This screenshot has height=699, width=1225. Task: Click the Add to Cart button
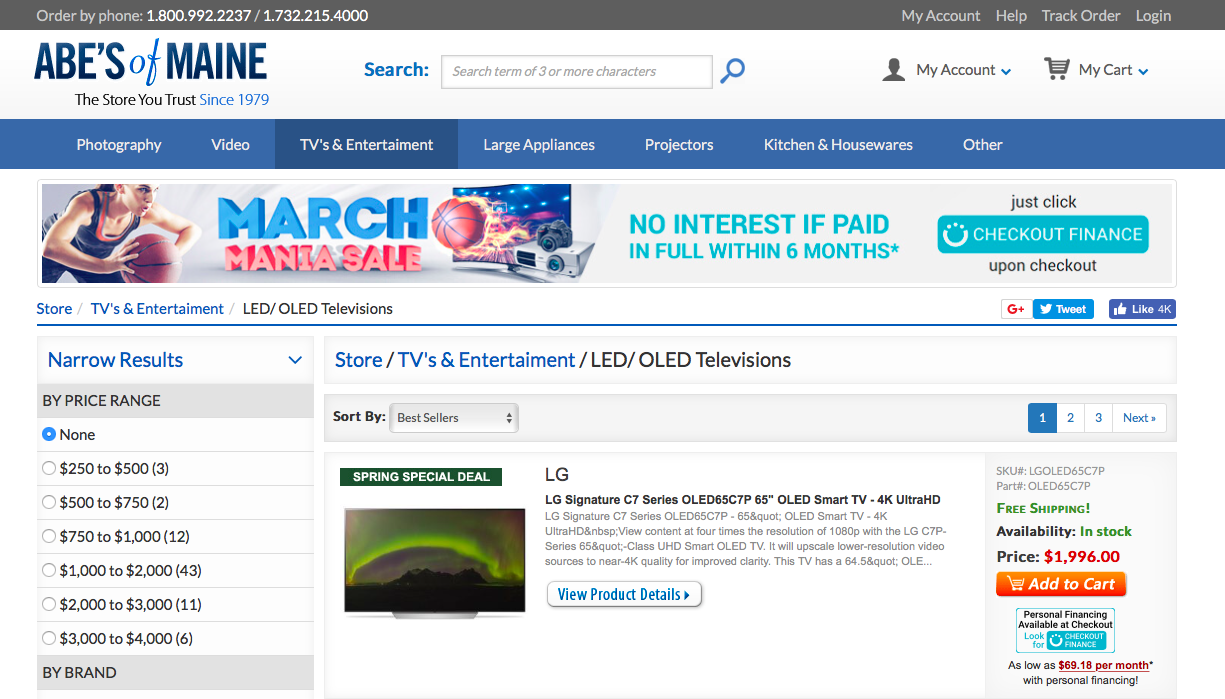point(1061,584)
